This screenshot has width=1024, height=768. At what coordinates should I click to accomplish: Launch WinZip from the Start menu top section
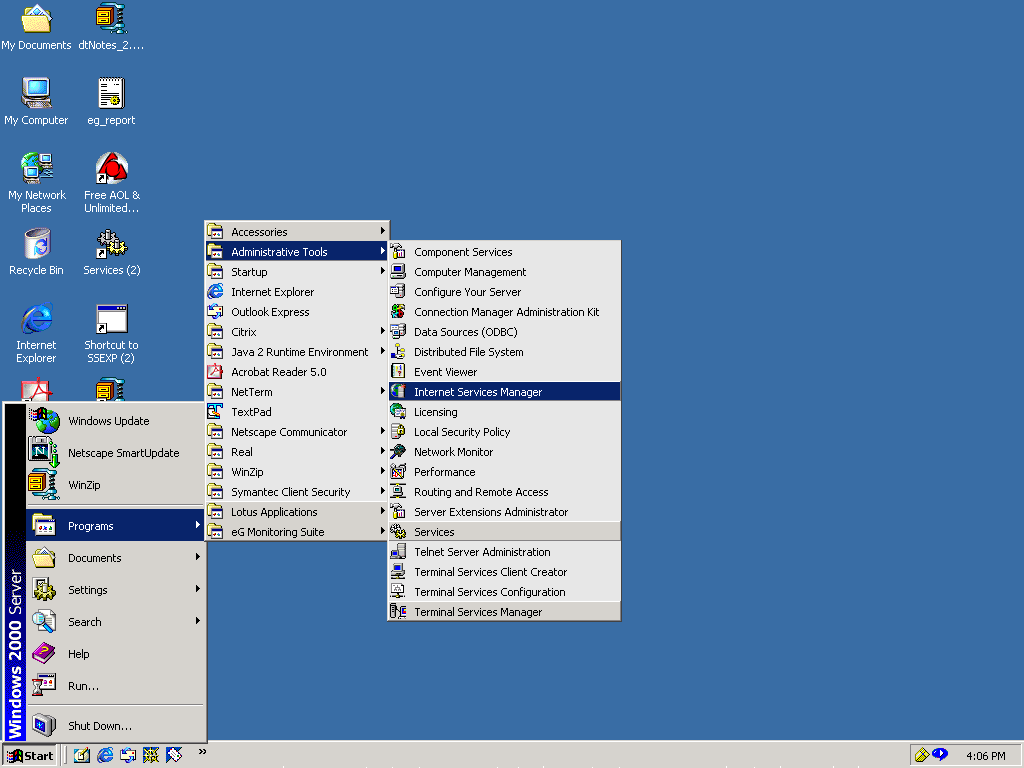click(116, 485)
